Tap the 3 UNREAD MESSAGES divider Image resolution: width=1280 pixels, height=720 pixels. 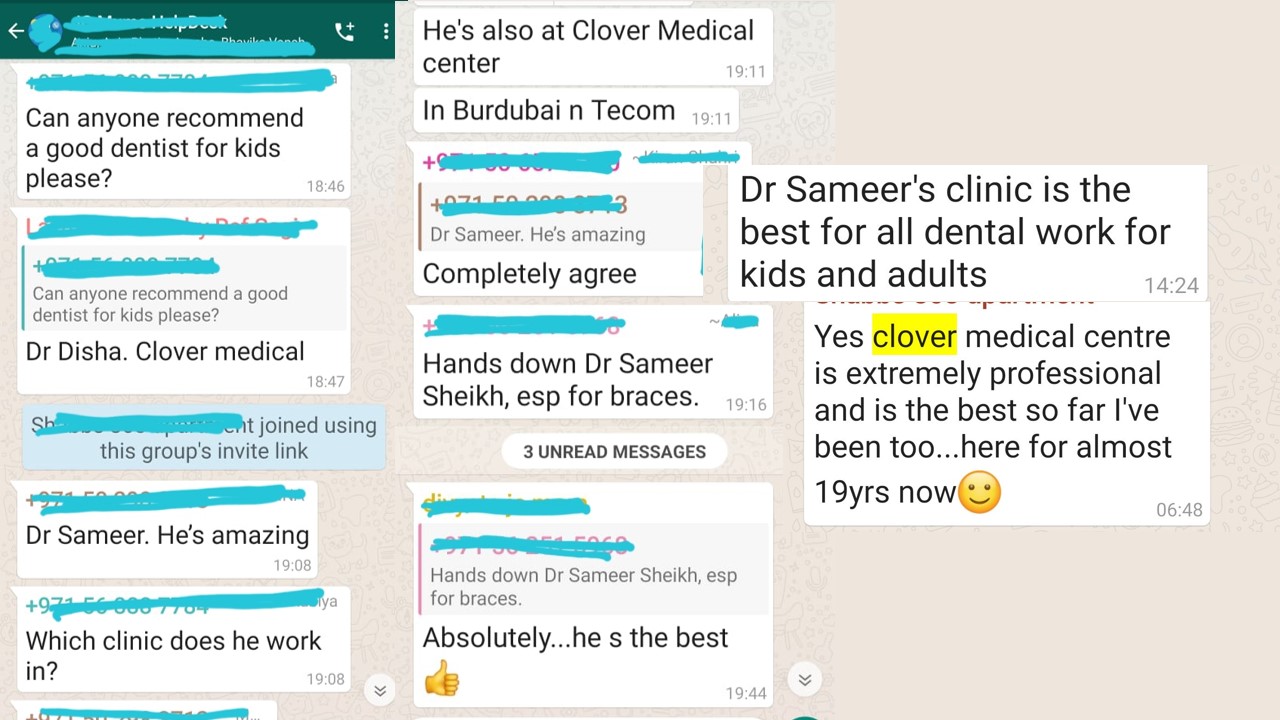click(x=614, y=451)
